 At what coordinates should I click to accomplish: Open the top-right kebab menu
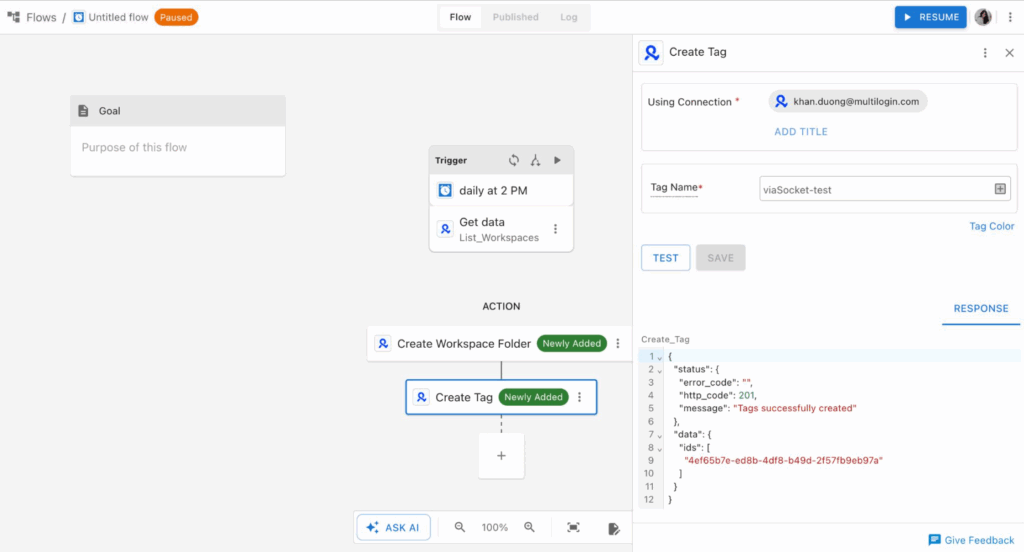1010,17
